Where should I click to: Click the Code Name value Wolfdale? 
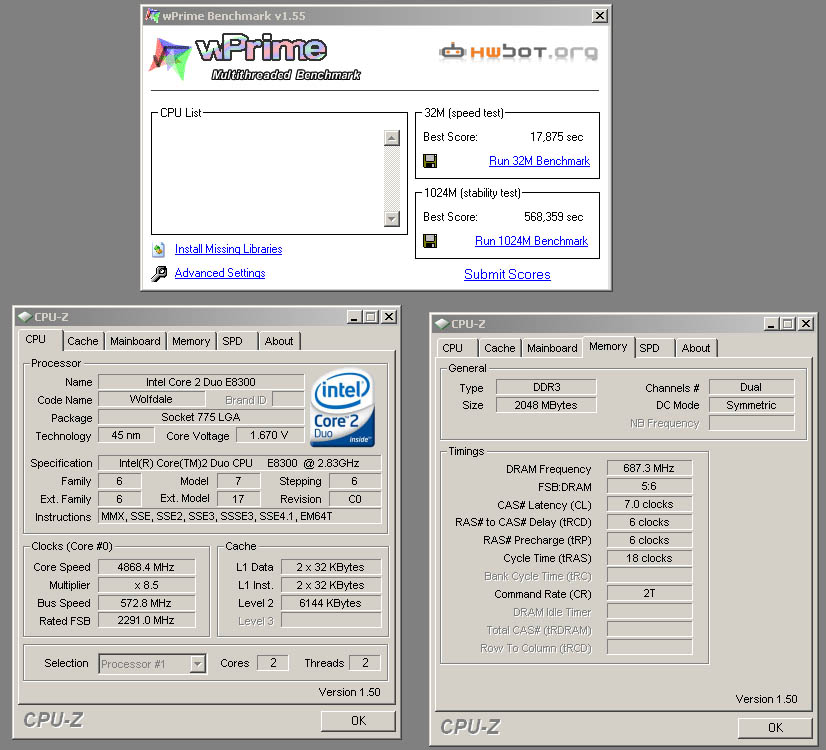(x=151, y=400)
